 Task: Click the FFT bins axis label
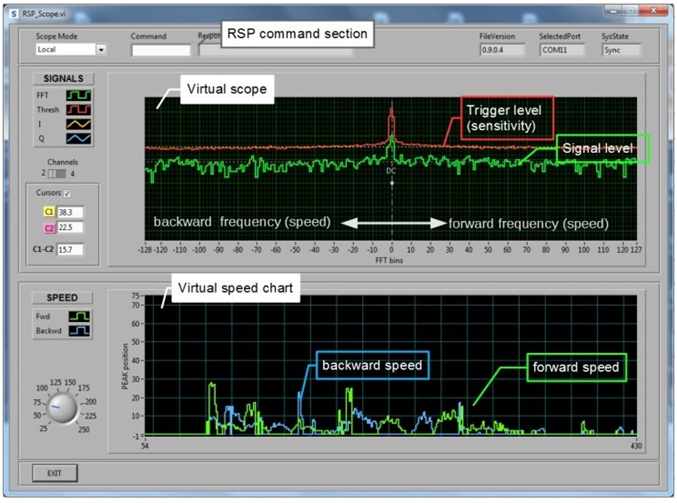click(389, 260)
